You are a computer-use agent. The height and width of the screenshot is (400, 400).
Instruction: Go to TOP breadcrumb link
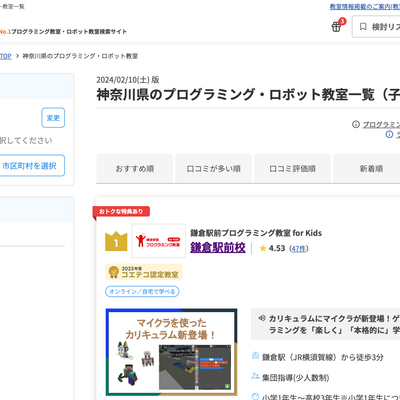[x=6, y=56]
